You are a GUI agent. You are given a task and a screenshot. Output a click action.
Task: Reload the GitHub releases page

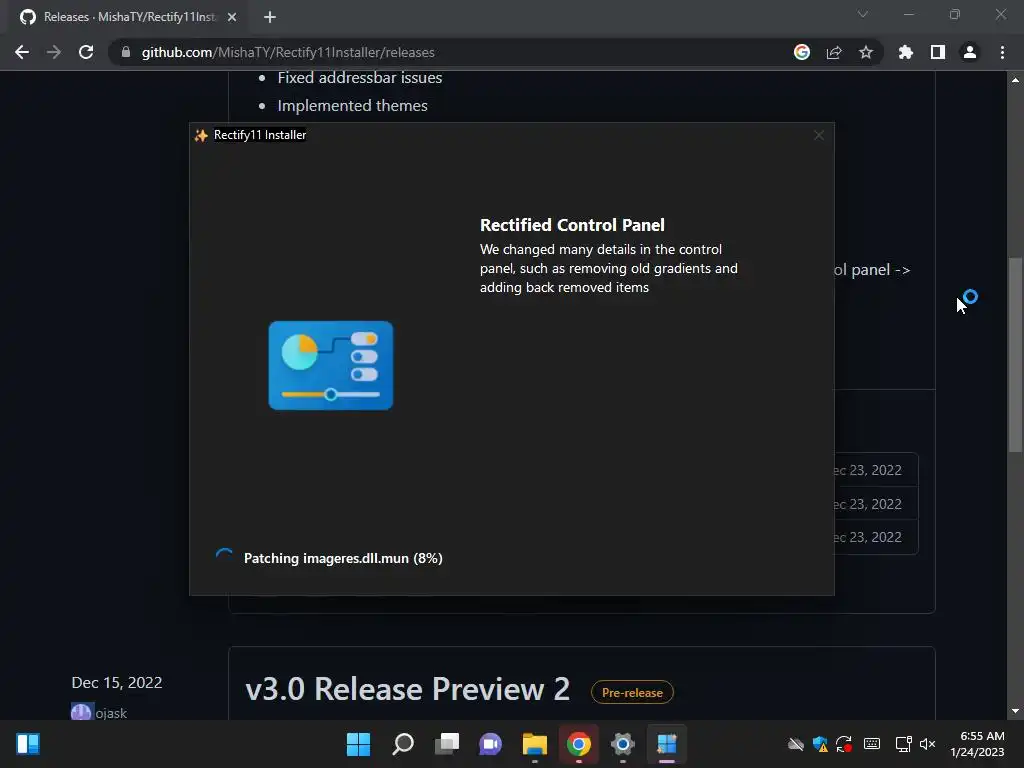point(86,52)
